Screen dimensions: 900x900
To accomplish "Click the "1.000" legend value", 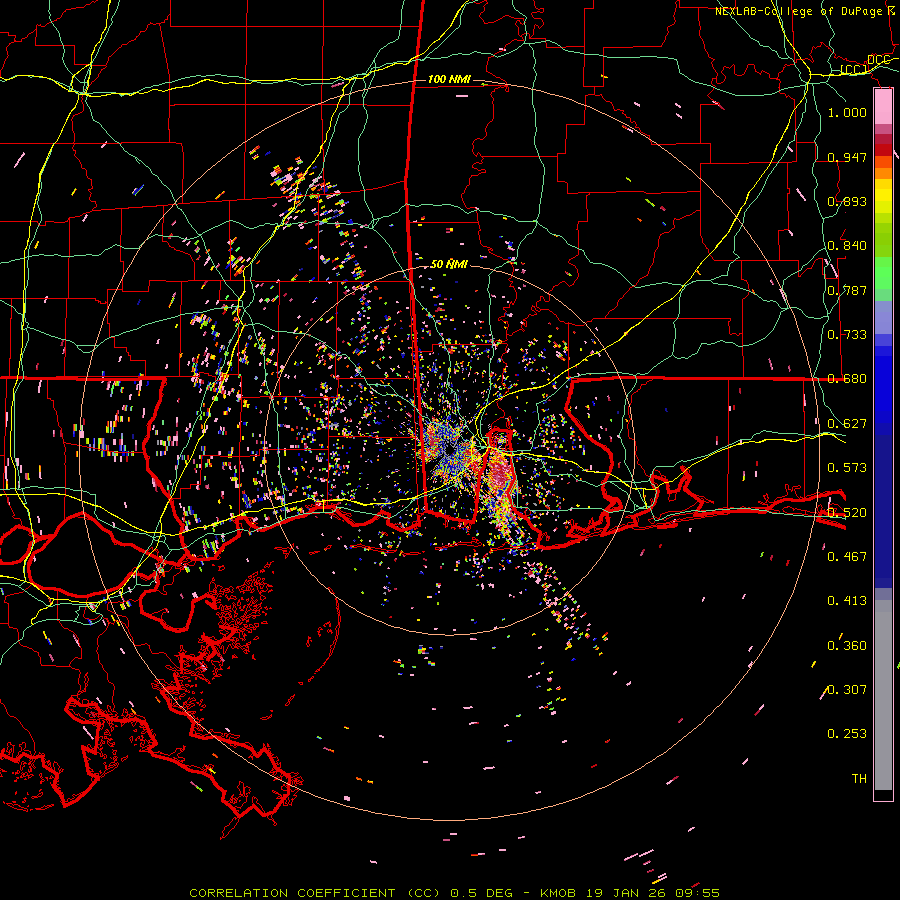I will click(847, 112).
